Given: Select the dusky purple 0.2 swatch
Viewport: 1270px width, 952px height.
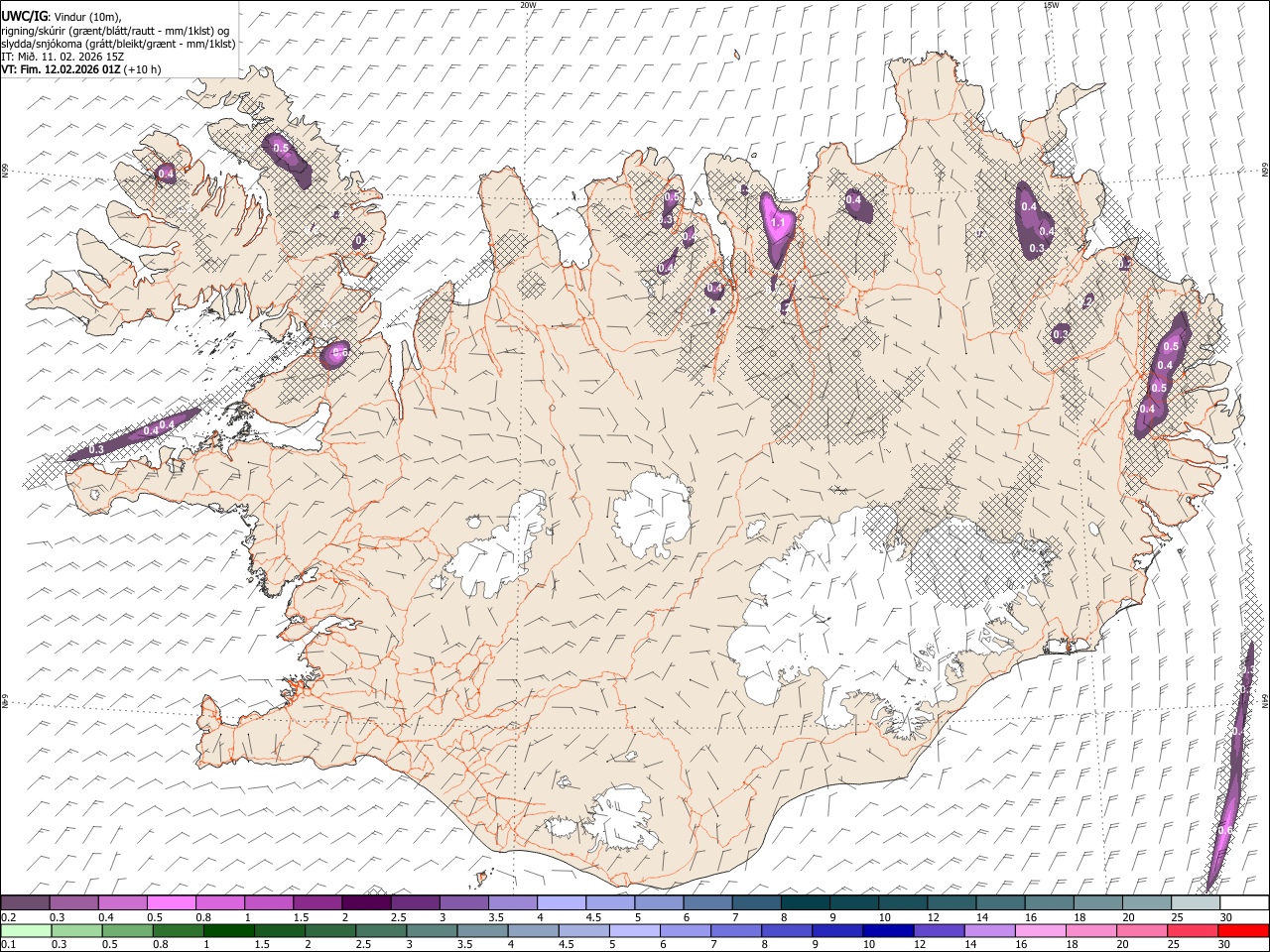Looking at the screenshot, I should pyautogui.click(x=25, y=903).
